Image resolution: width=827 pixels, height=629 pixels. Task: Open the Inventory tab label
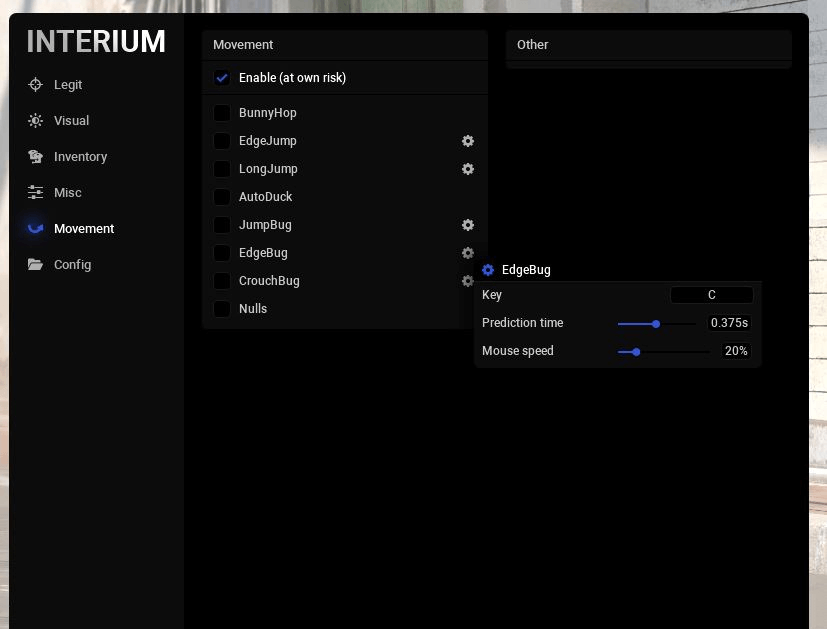click(x=80, y=157)
